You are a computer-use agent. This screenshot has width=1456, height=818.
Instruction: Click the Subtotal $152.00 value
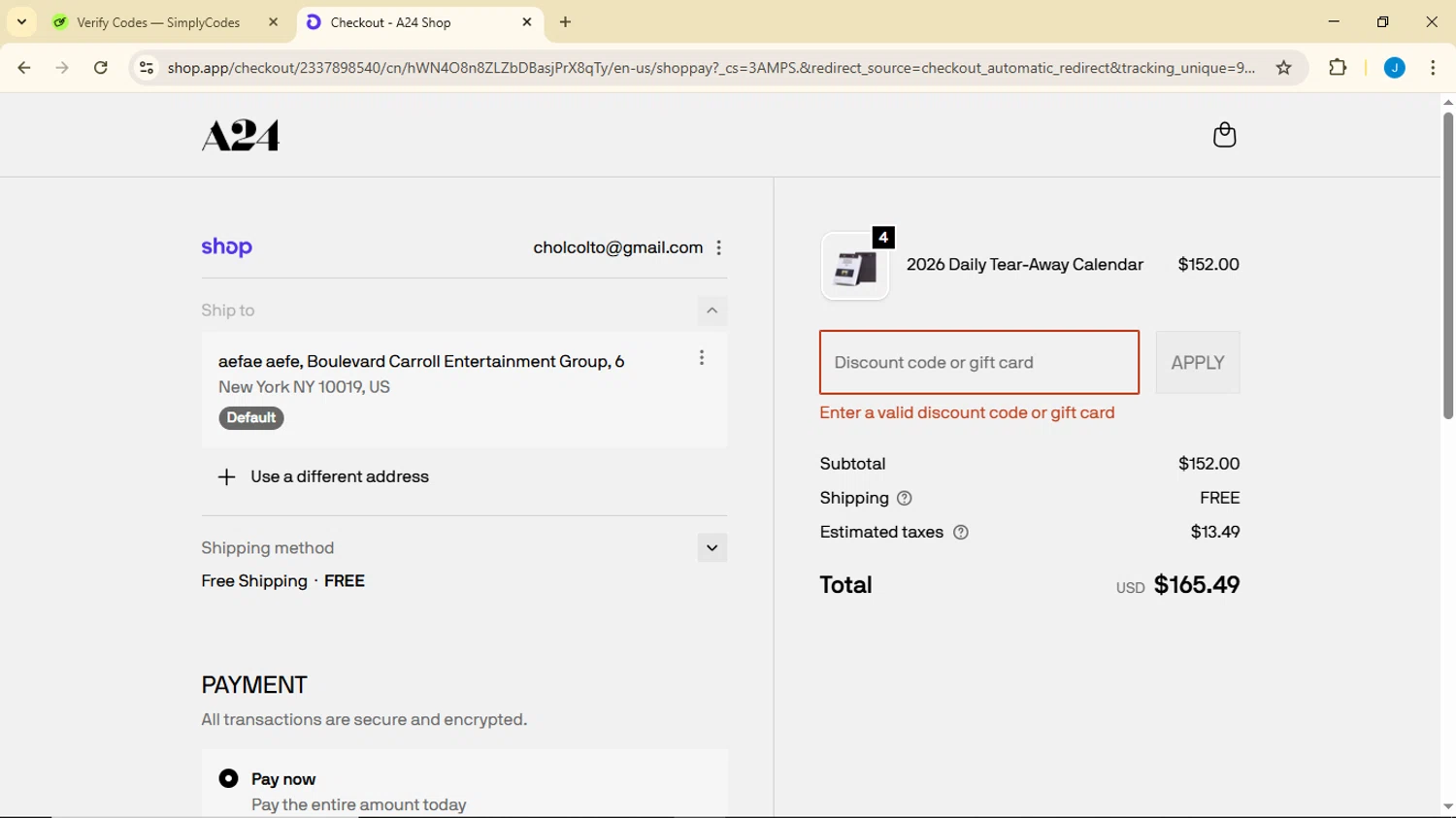click(x=1208, y=464)
